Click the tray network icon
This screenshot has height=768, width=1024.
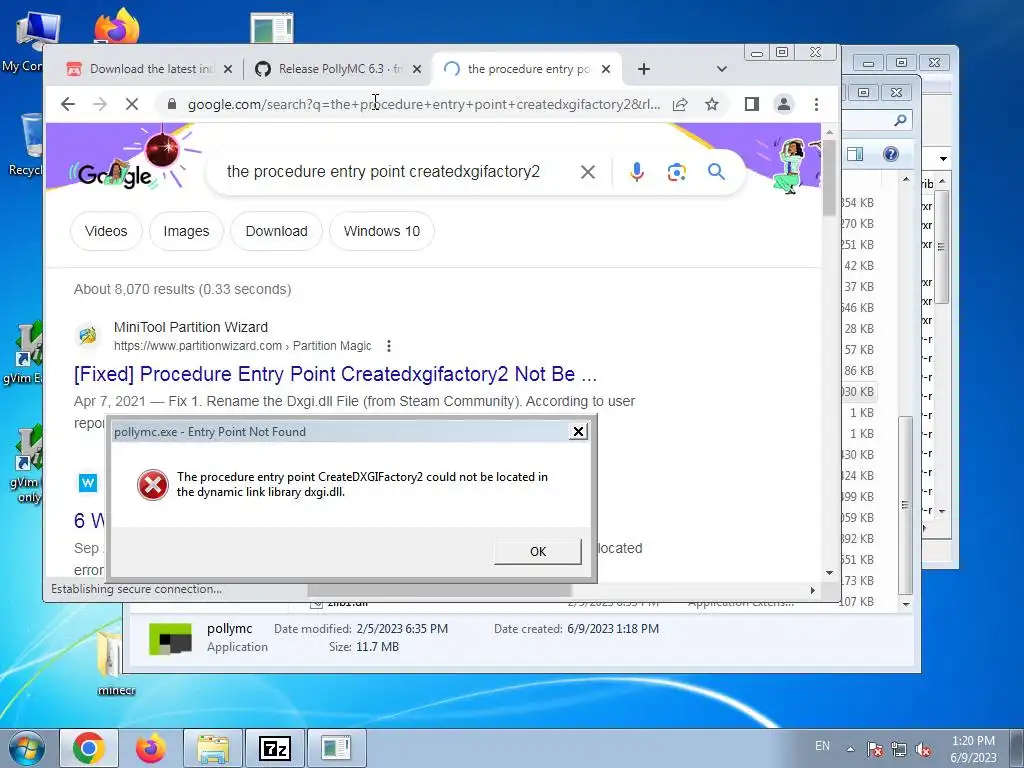pyautogui.click(x=899, y=749)
